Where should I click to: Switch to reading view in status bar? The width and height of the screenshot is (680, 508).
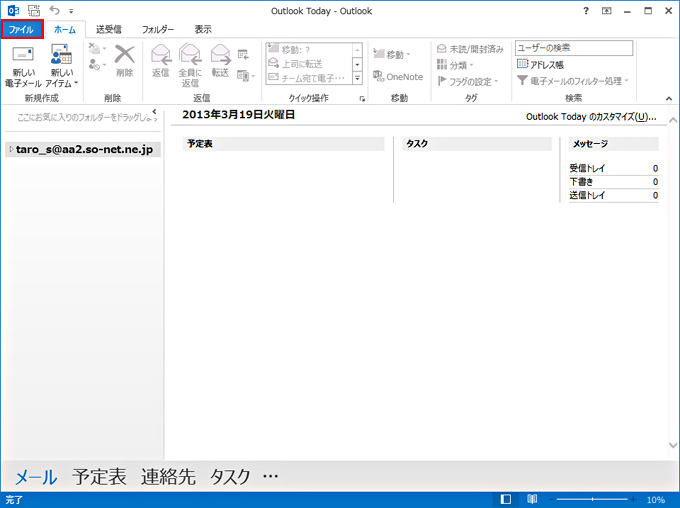coord(532,499)
